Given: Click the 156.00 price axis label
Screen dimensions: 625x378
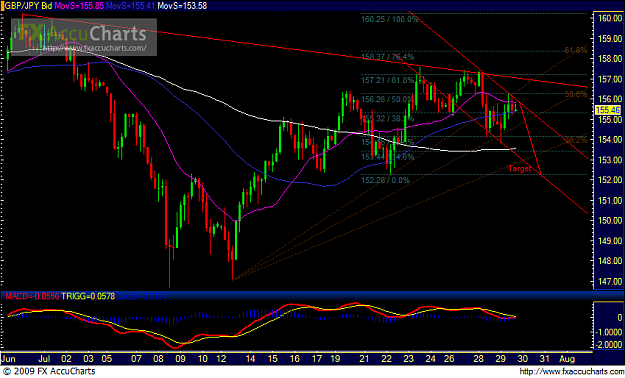Looking at the screenshot, I should click(x=609, y=99).
